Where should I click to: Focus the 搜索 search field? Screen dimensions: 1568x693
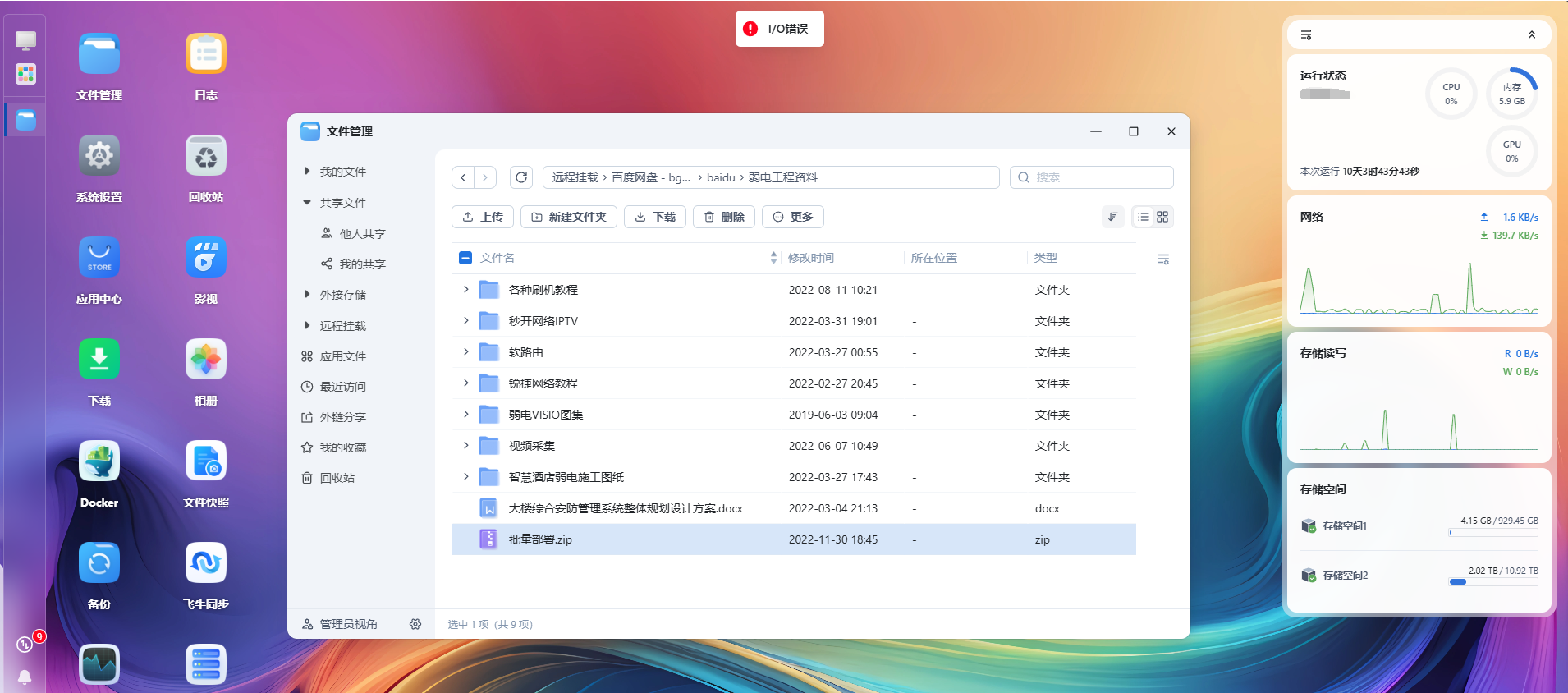coord(1092,177)
